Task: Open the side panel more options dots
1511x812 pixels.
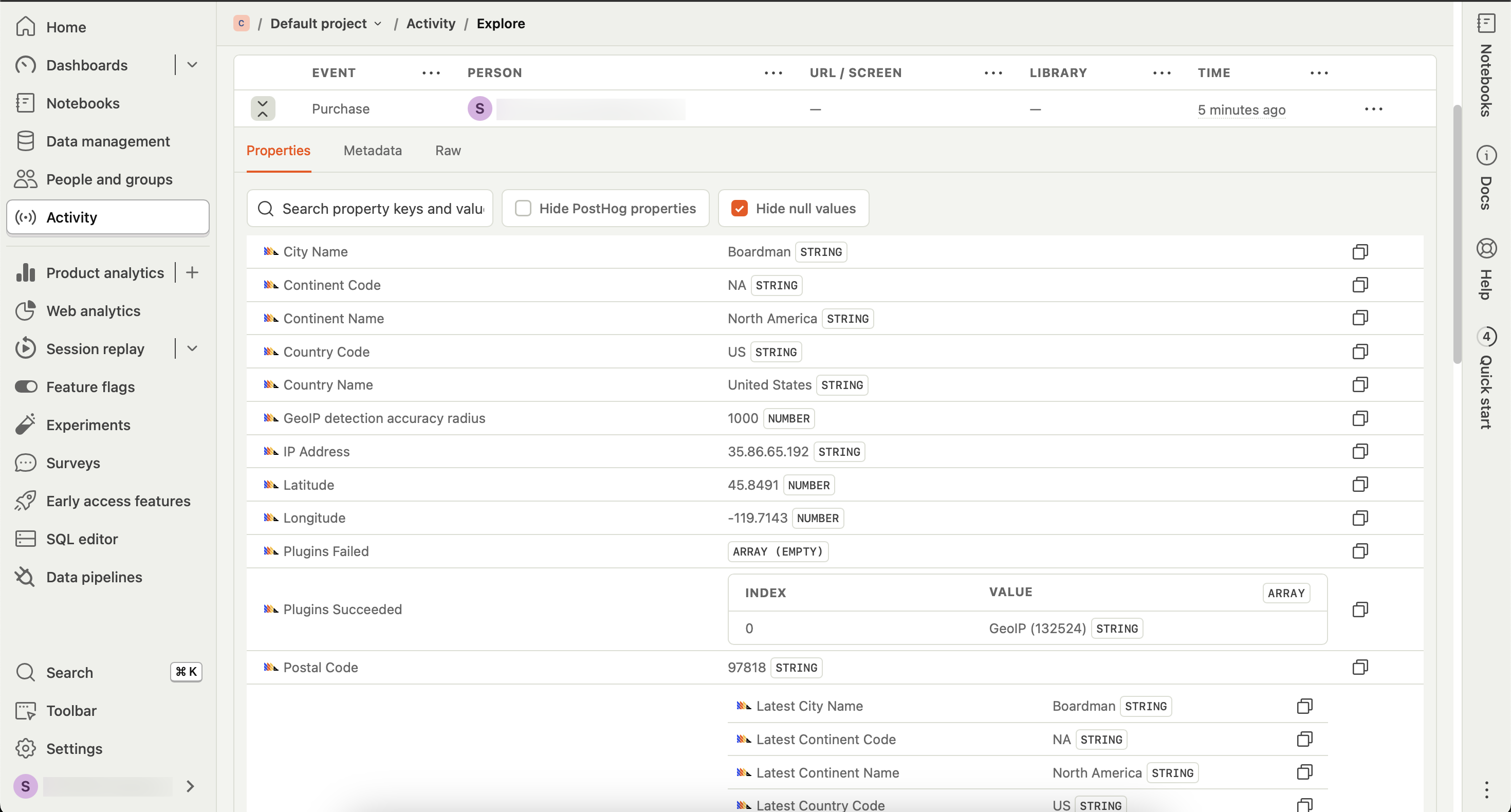Action: tap(1486, 790)
